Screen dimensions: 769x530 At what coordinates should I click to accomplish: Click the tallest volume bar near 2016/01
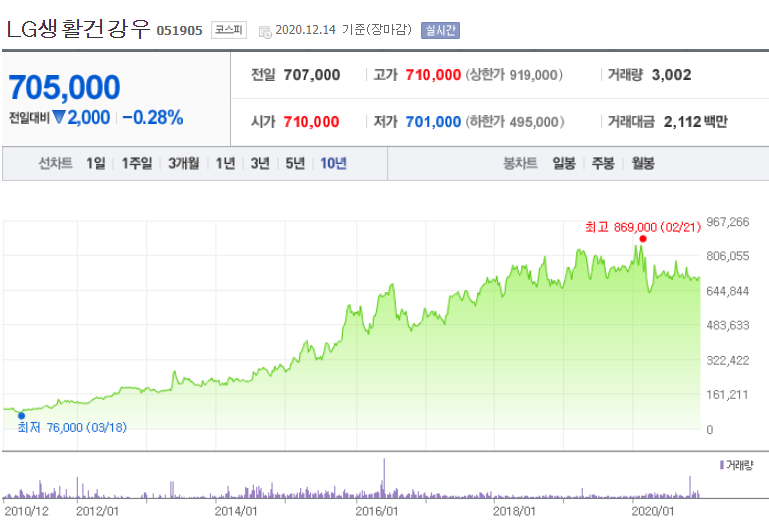click(384, 478)
